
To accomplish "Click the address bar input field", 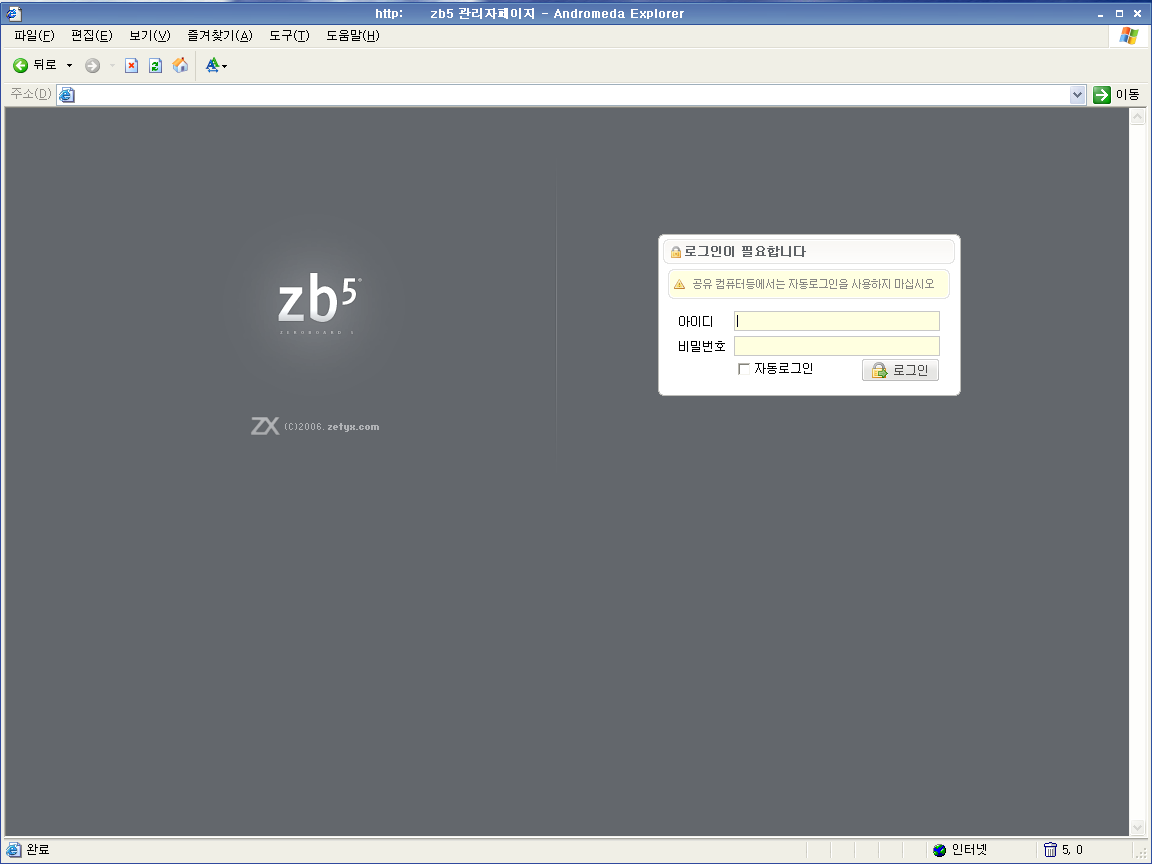I will (x=573, y=95).
